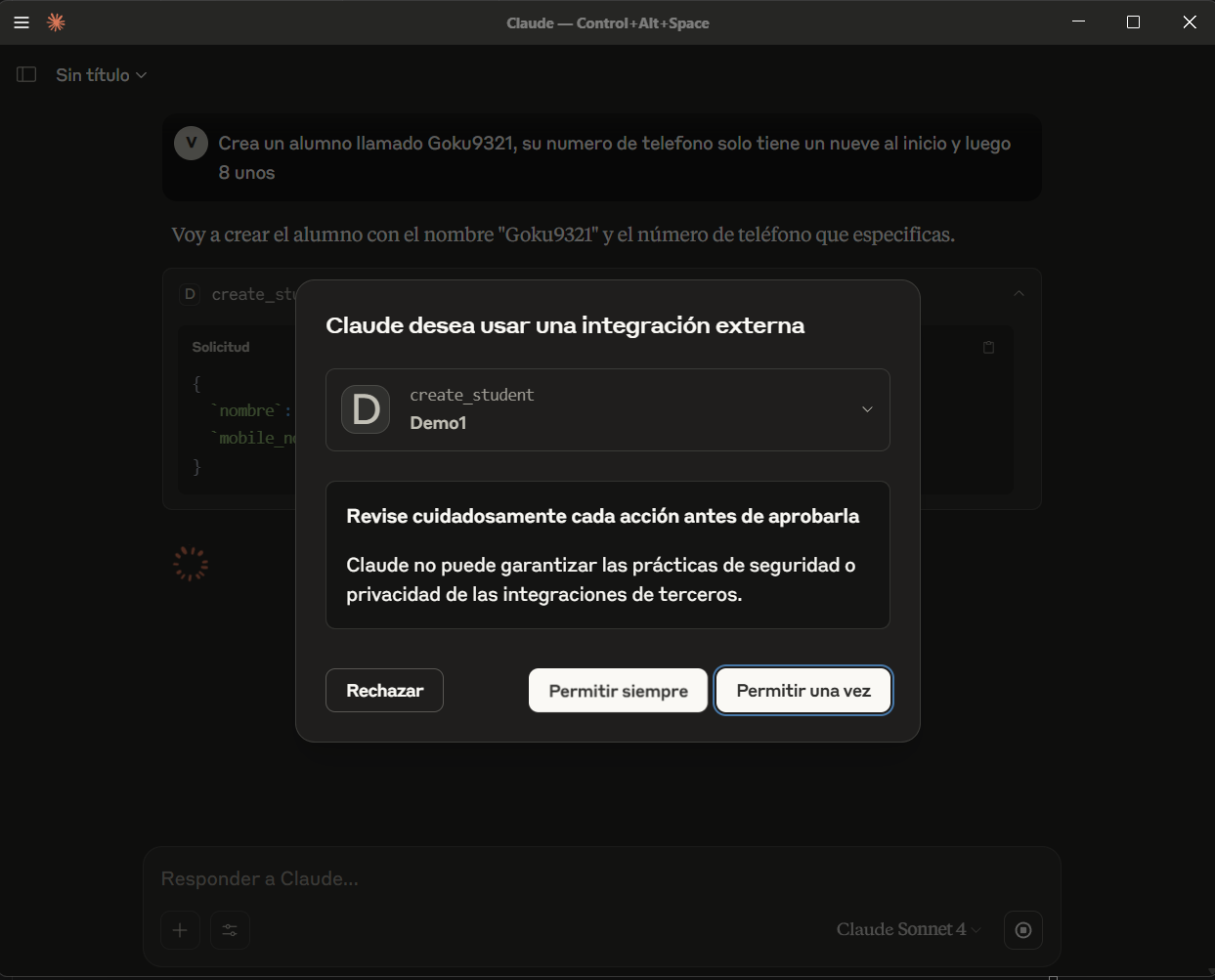The width and height of the screenshot is (1215, 980).
Task: Click the Demo1 integration name
Action: 438,423
